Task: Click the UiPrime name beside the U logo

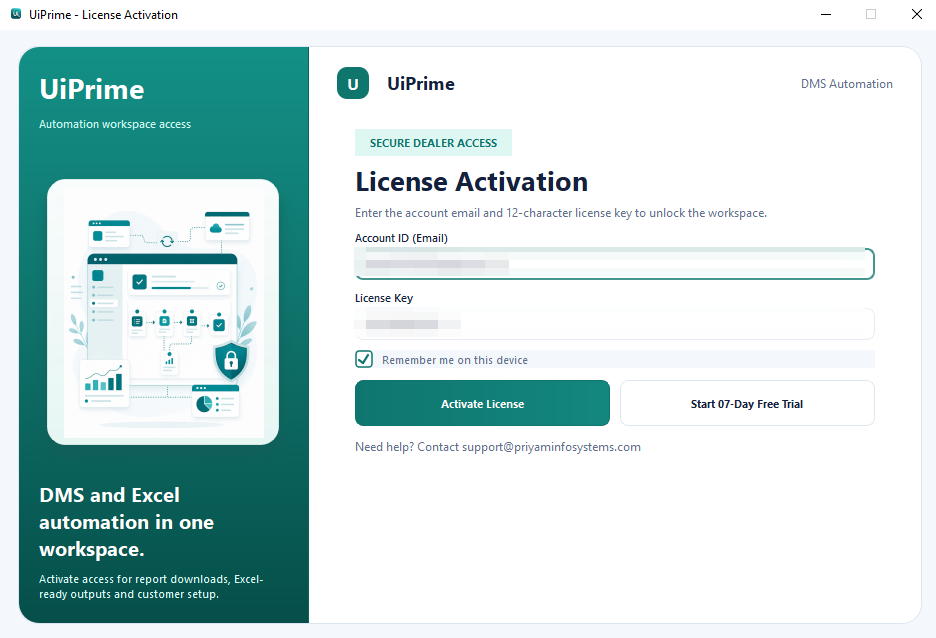Action: click(421, 84)
